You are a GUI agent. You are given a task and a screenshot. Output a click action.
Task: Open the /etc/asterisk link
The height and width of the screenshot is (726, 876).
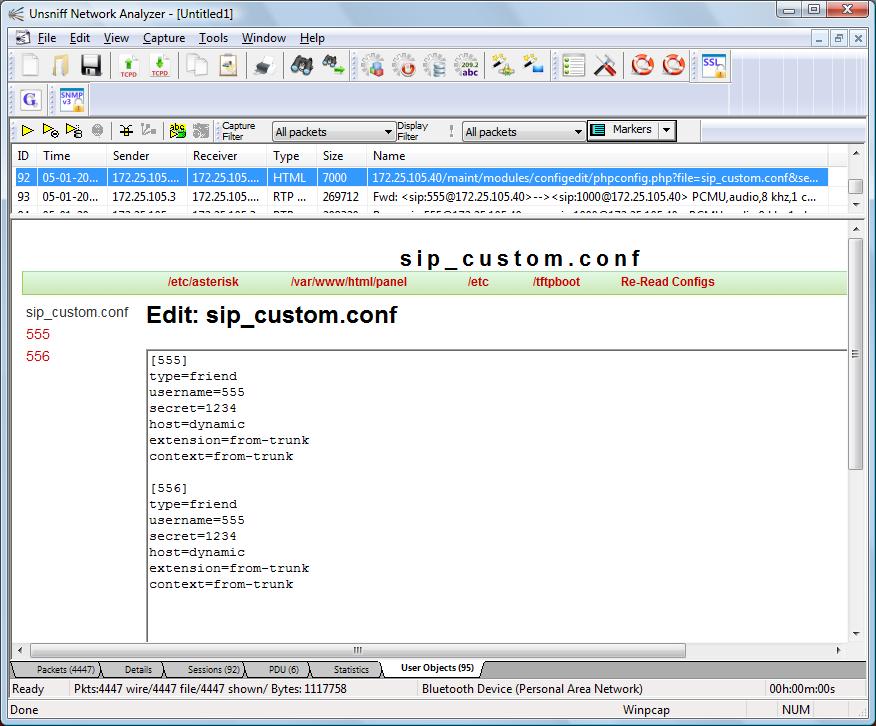click(x=203, y=282)
